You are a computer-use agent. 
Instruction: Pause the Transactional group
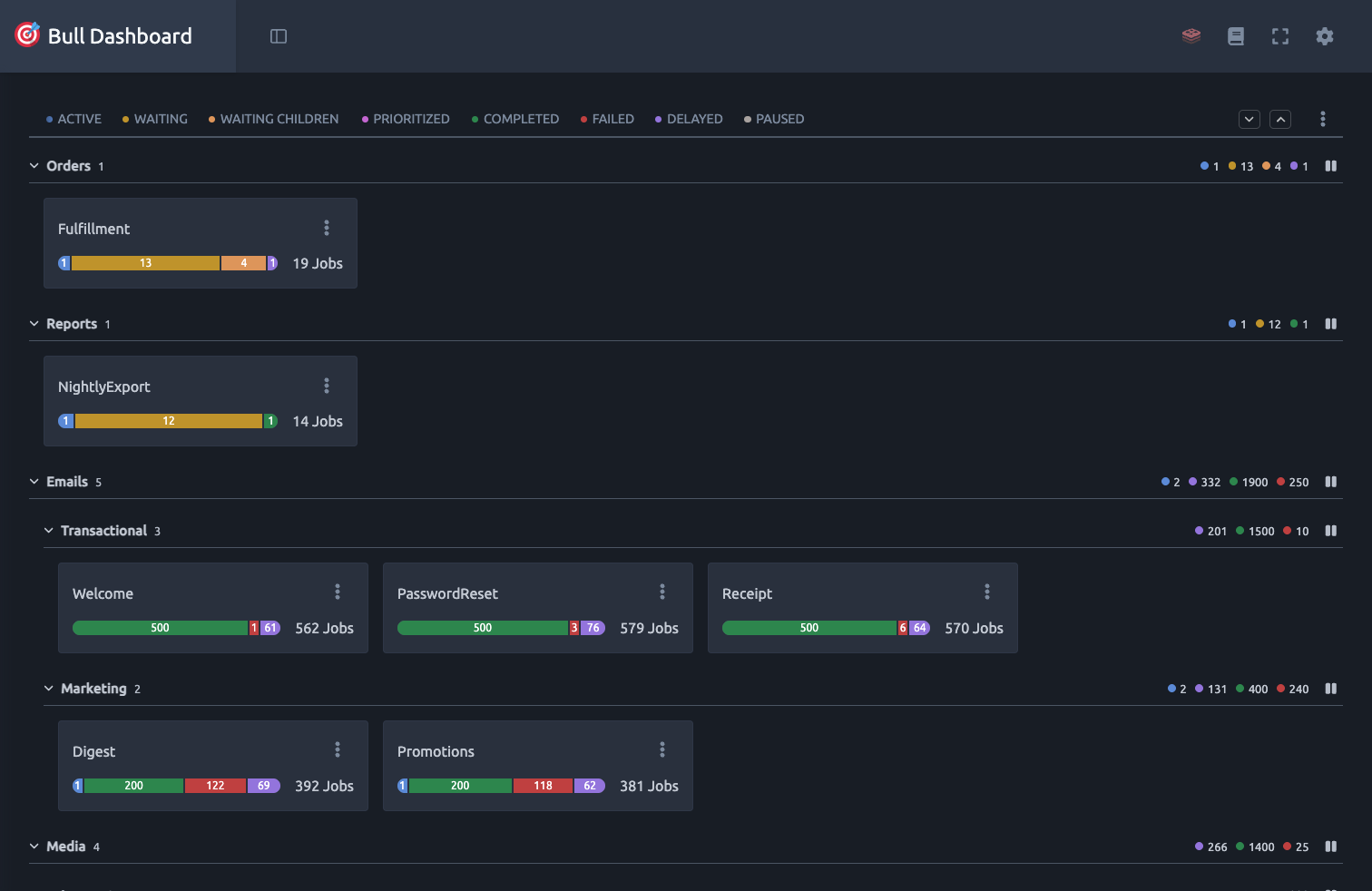coord(1331,531)
